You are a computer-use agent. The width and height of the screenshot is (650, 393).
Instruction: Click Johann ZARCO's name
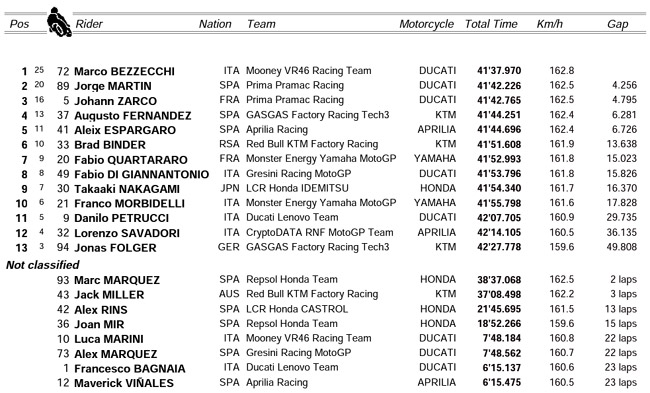point(115,101)
